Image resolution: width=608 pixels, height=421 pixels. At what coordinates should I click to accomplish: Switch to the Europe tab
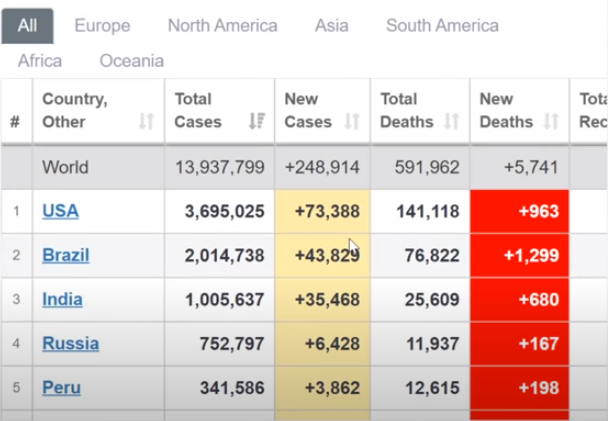(x=102, y=26)
